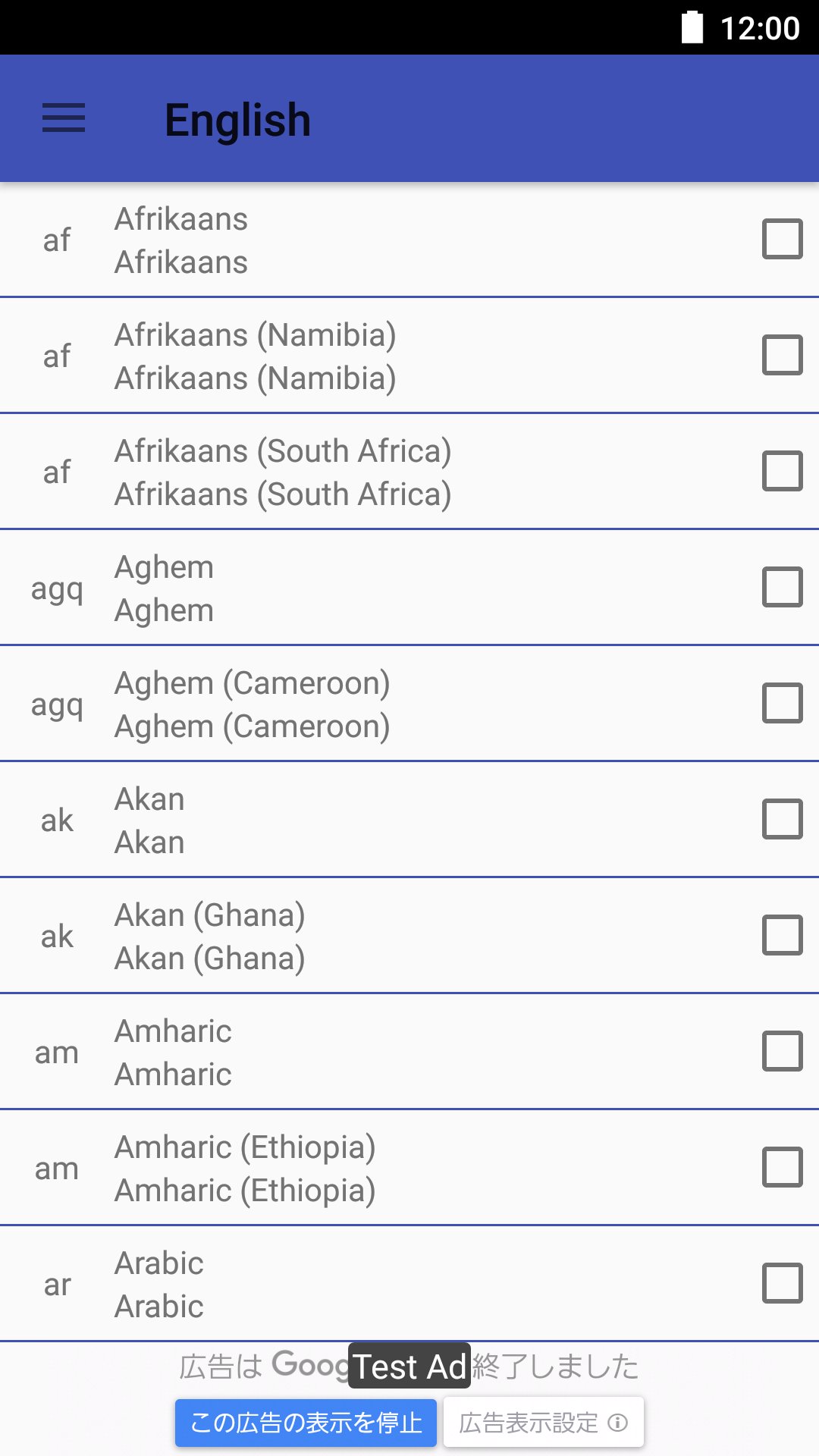Select the Aghem checkbox
Screen dimensions: 819x1456
(x=782, y=588)
